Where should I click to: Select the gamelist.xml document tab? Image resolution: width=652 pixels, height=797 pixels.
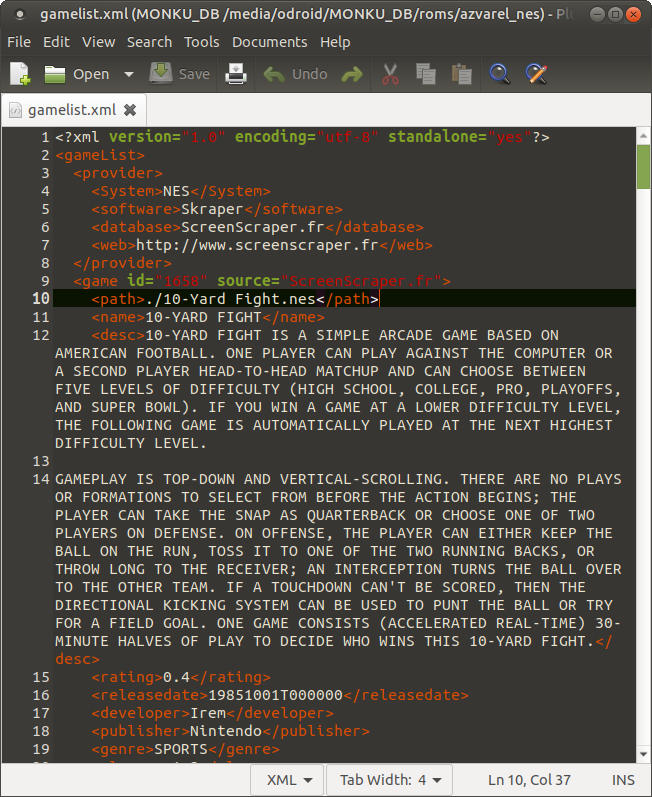(x=70, y=110)
